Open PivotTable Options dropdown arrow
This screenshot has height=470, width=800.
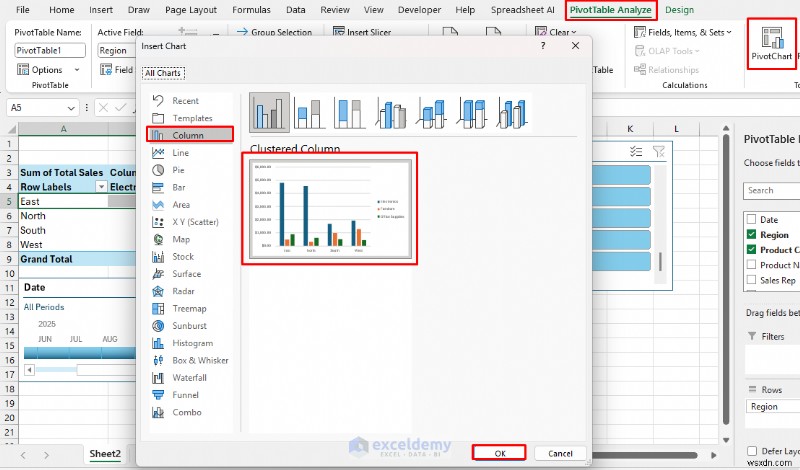tap(77, 70)
